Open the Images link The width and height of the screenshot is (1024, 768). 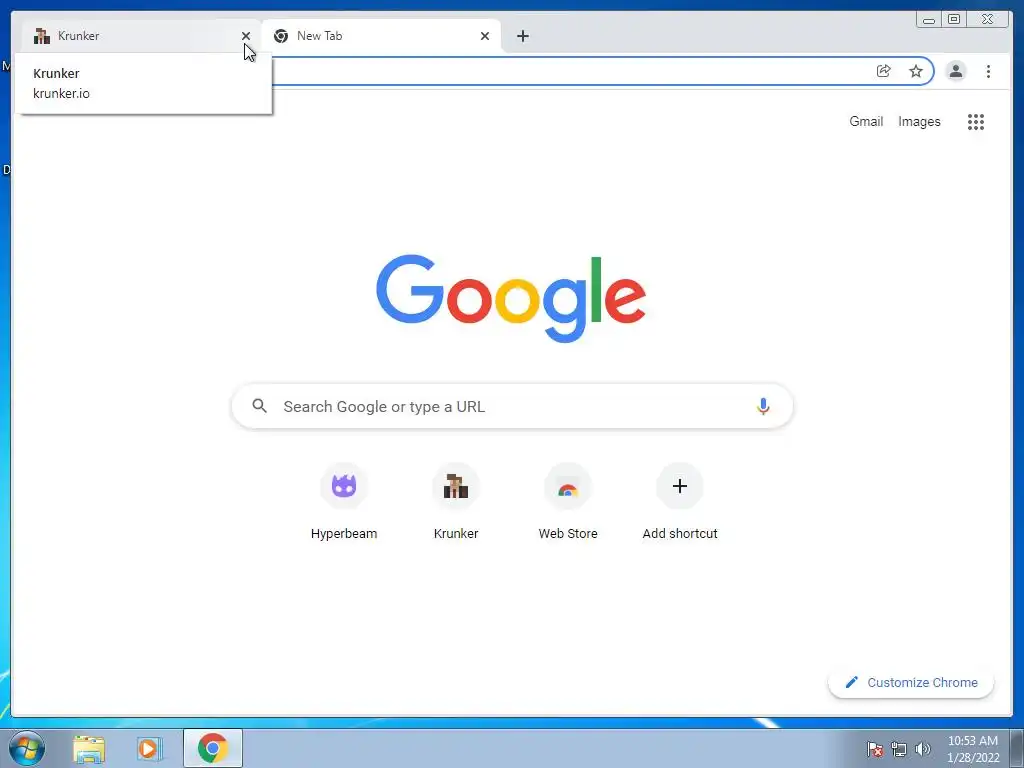point(919,121)
